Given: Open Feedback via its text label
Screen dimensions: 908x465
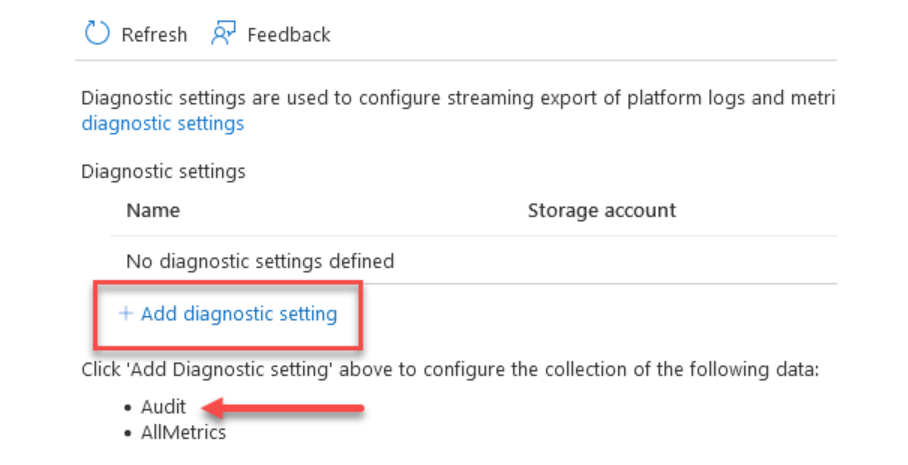Looking at the screenshot, I should point(289,35).
